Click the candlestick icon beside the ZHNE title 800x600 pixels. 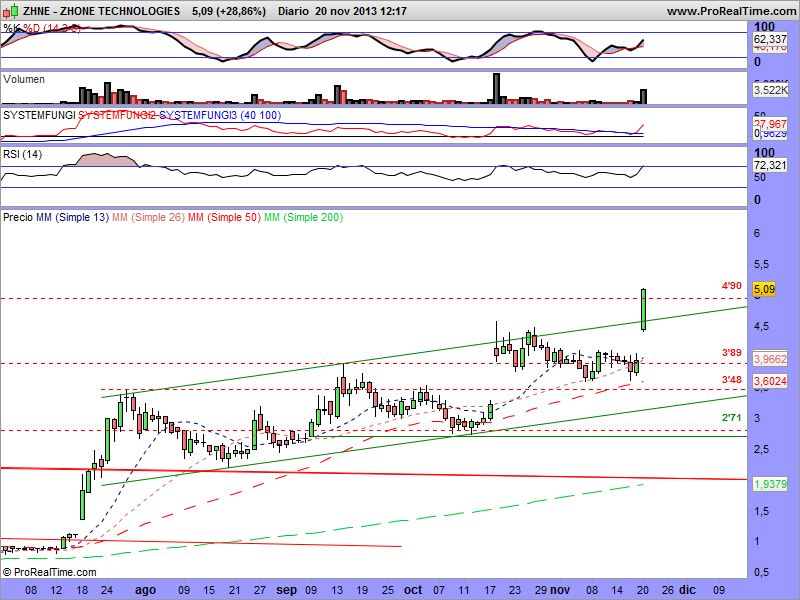tap(11, 10)
